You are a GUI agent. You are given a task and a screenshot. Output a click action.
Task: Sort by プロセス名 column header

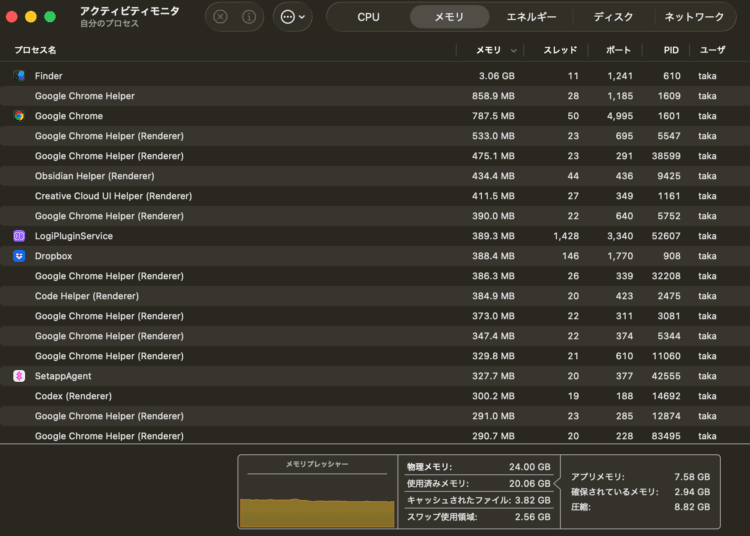(x=35, y=50)
